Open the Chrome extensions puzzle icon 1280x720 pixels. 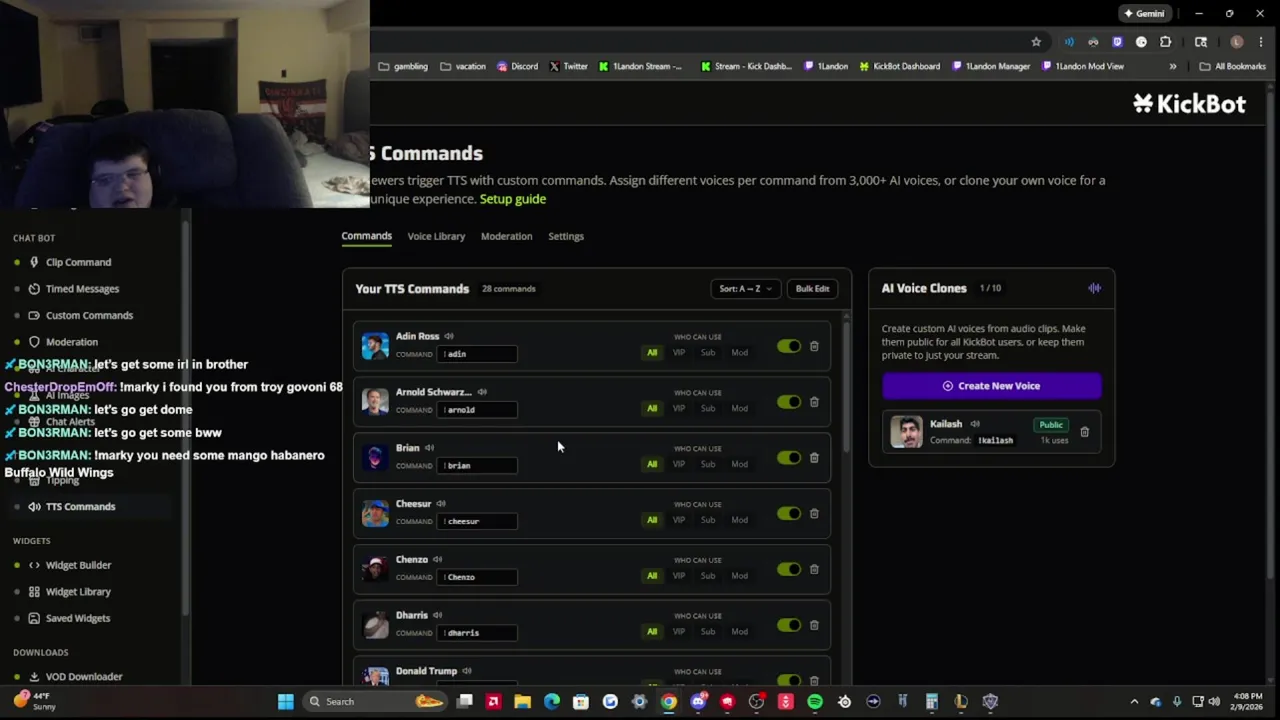click(1165, 42)
